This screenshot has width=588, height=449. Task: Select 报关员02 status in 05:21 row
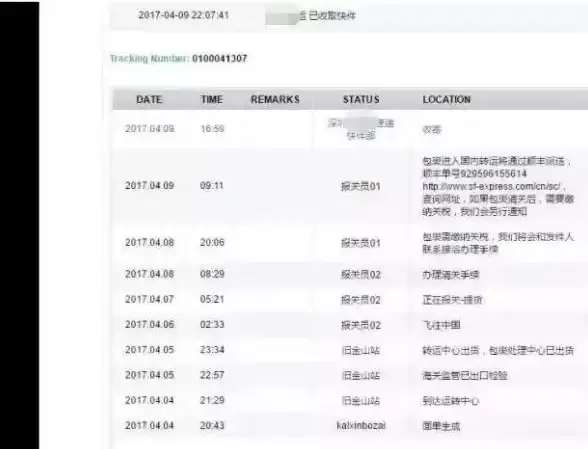click(x=361, y=300)
